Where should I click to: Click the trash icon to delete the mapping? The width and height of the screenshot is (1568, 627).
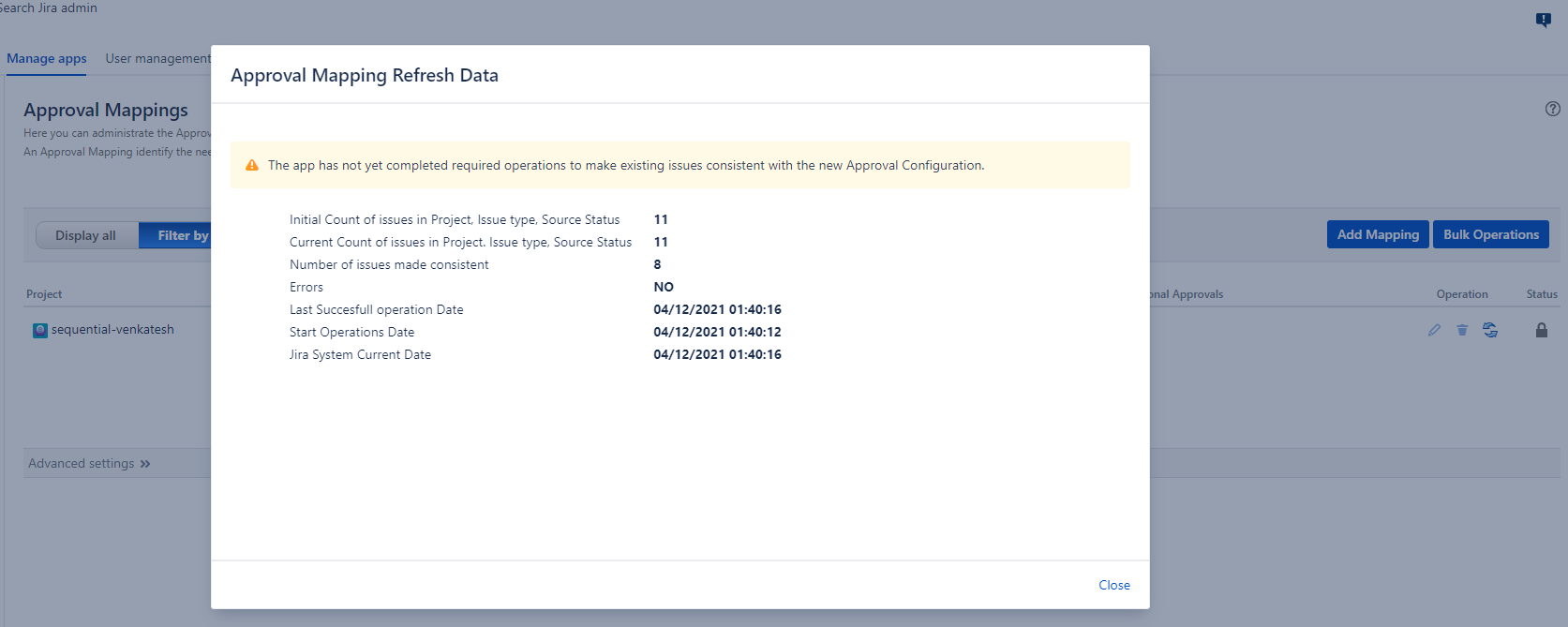coord(1462,330)
